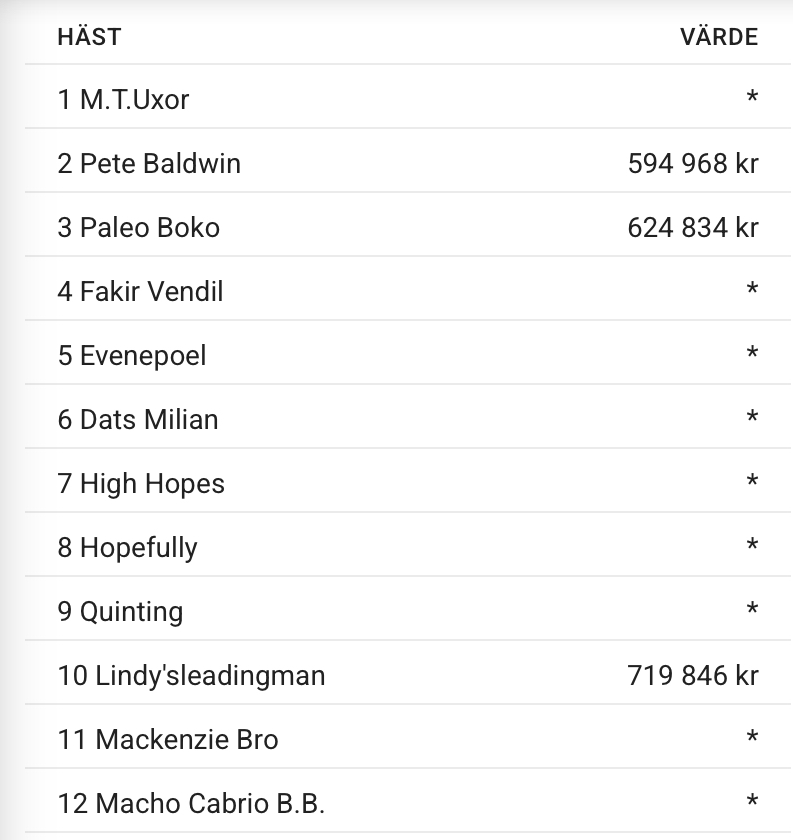
Task: Open the 6 Dats Milian row
Action: [138, 419]
